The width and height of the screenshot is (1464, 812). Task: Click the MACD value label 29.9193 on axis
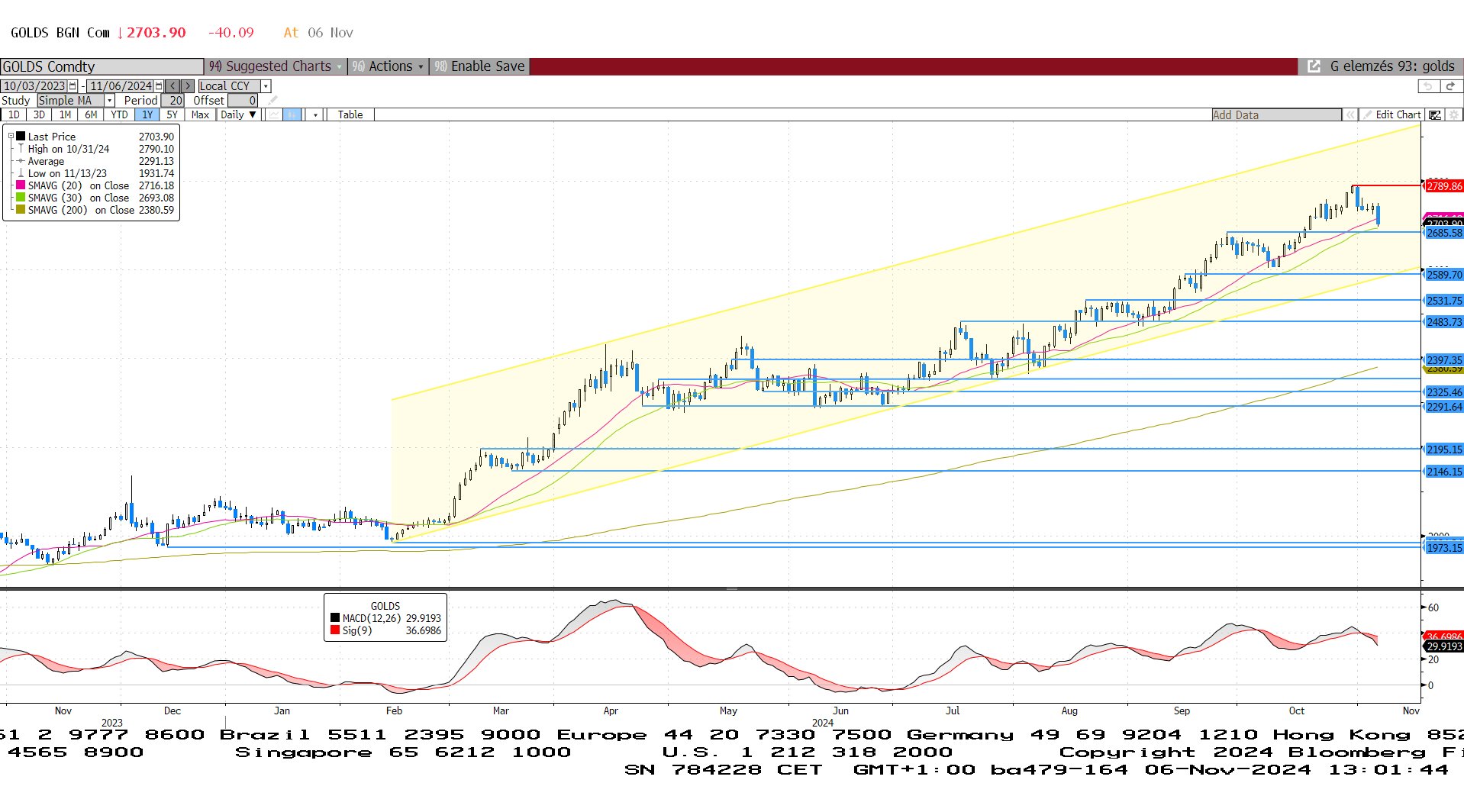1444,646
